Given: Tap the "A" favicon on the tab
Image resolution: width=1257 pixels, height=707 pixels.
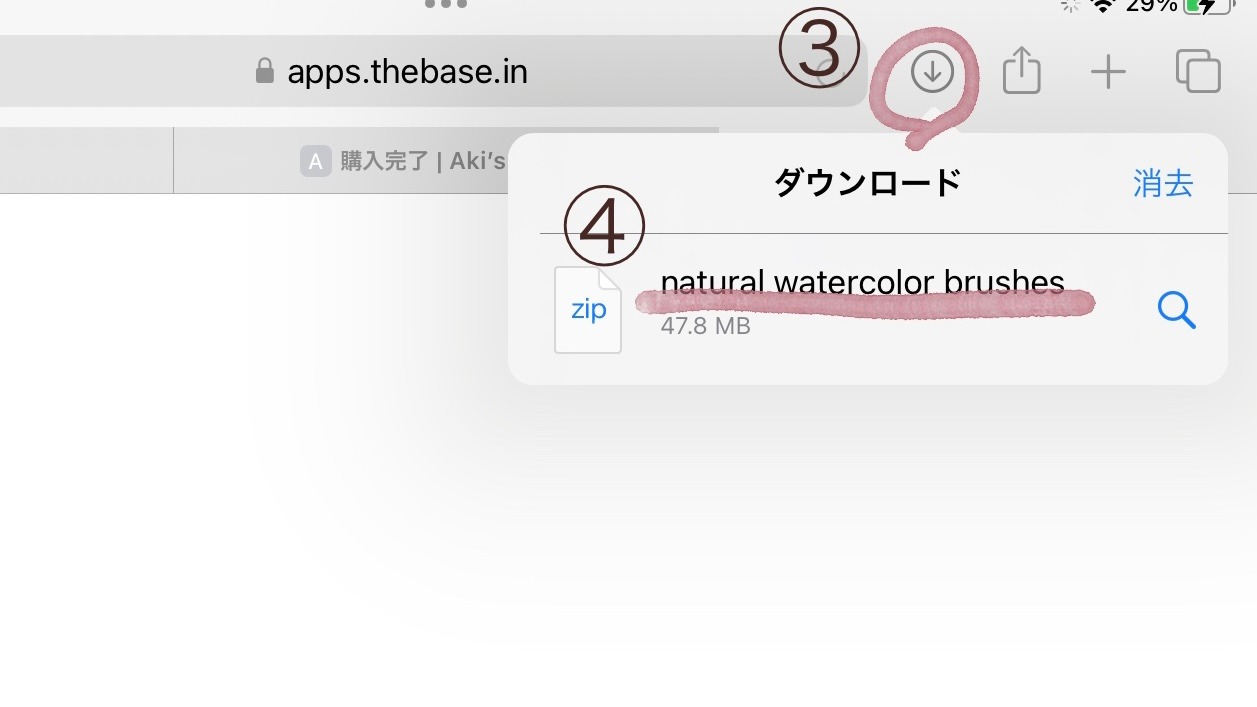Looking at the screenshot, I should [315, 161].
